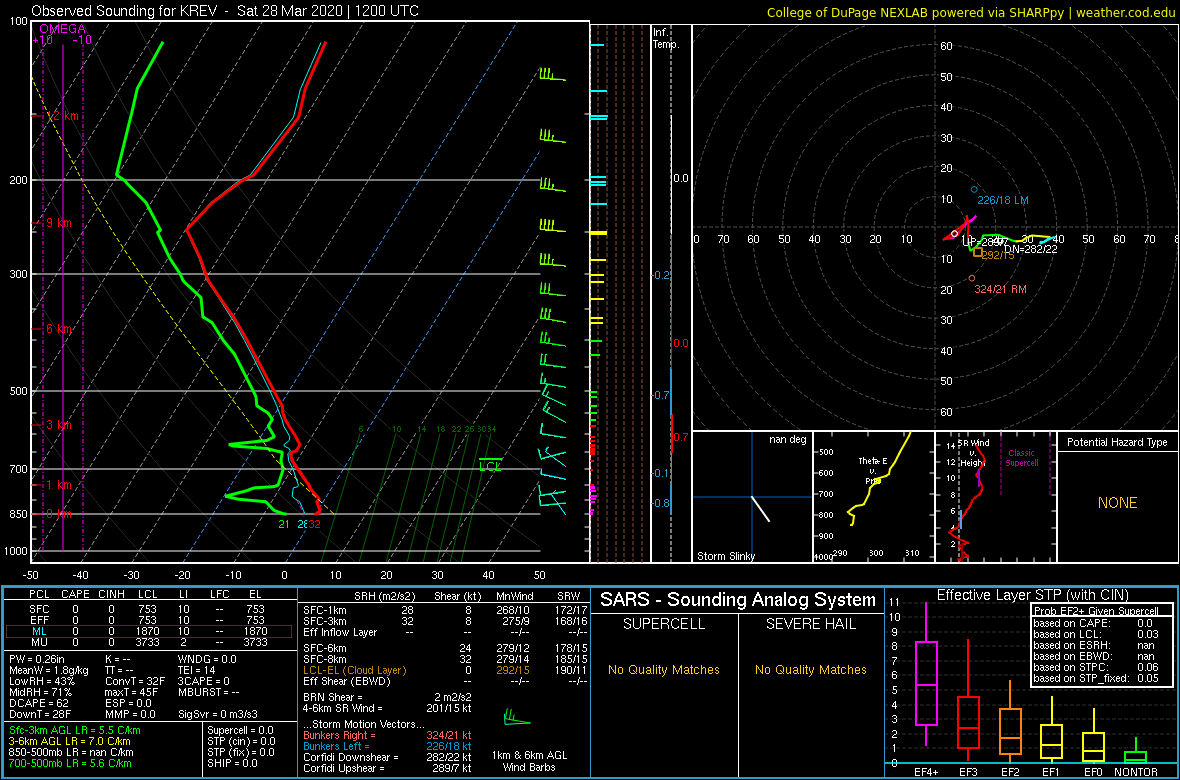This screenshot has height=780, width=1180.
Task: Click the 'SARS - Sounding Analog System' heading
Action: pyautogui.click(x=738, y=601)
